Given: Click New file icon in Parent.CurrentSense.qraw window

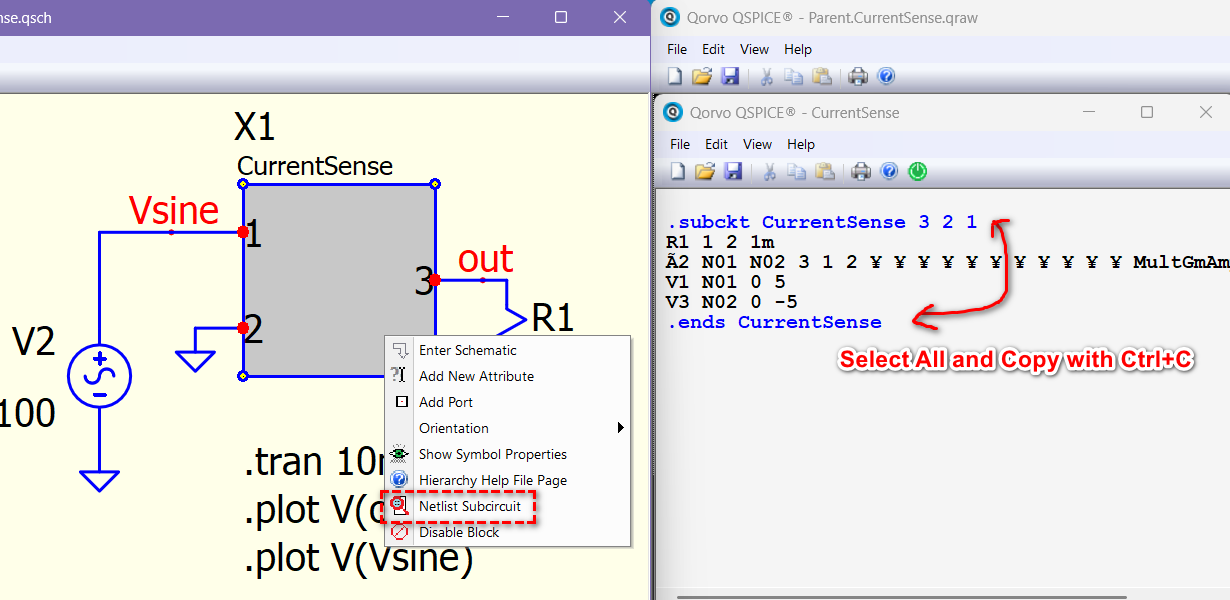Looking at the screenshot, I should 675,76.
